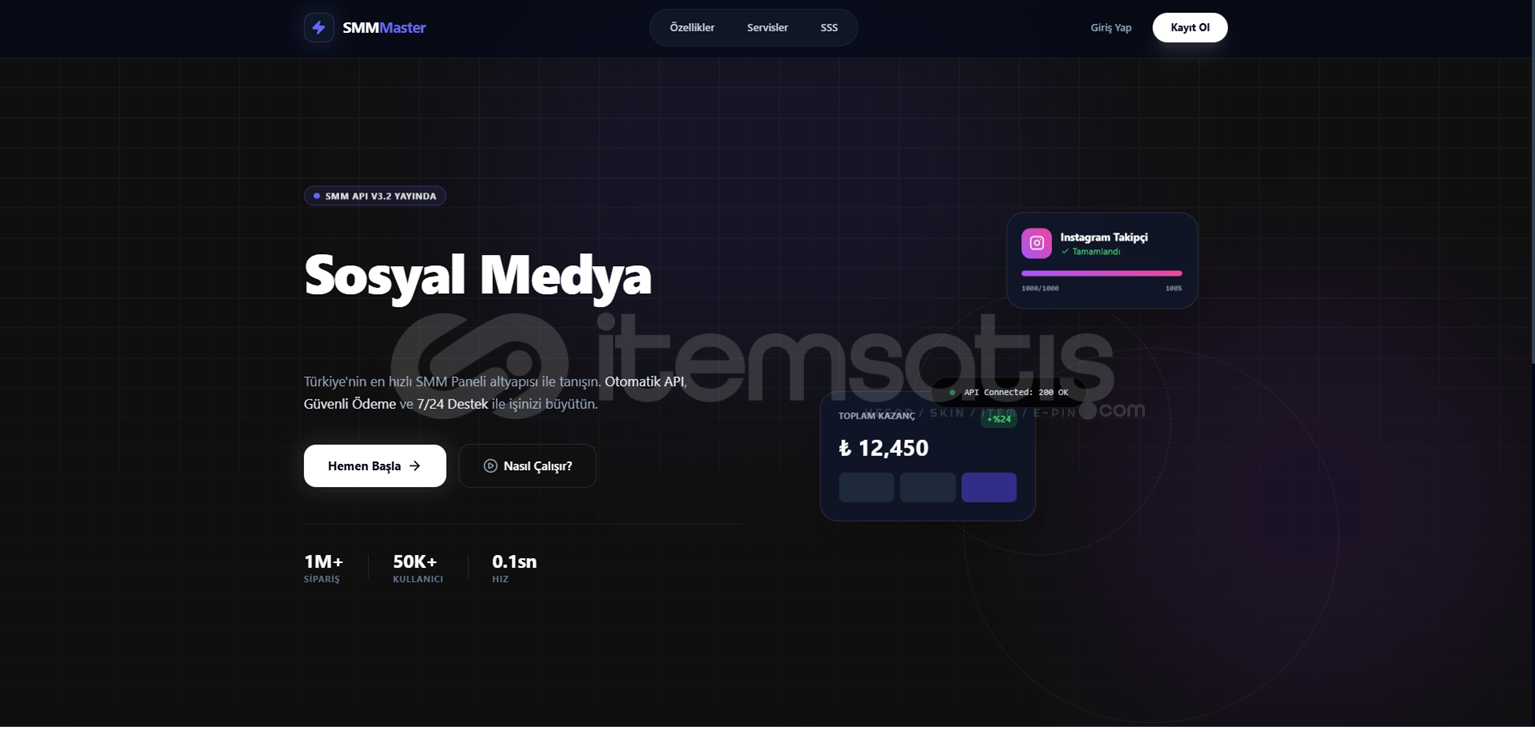The image size is (1535, 732).
Task: Click the SMM API V3.2 YAYINDA badge
Action: click(375, 196)
